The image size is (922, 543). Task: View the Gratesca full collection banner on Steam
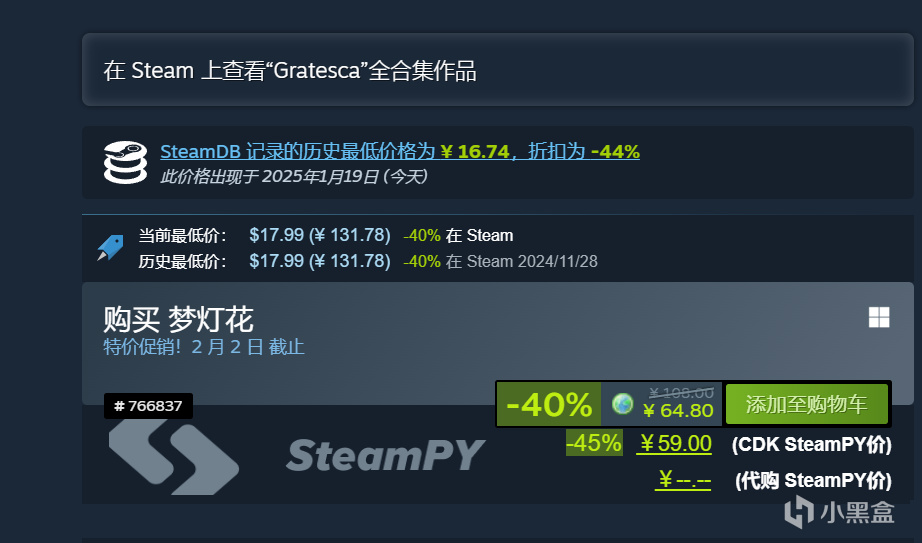497,70
